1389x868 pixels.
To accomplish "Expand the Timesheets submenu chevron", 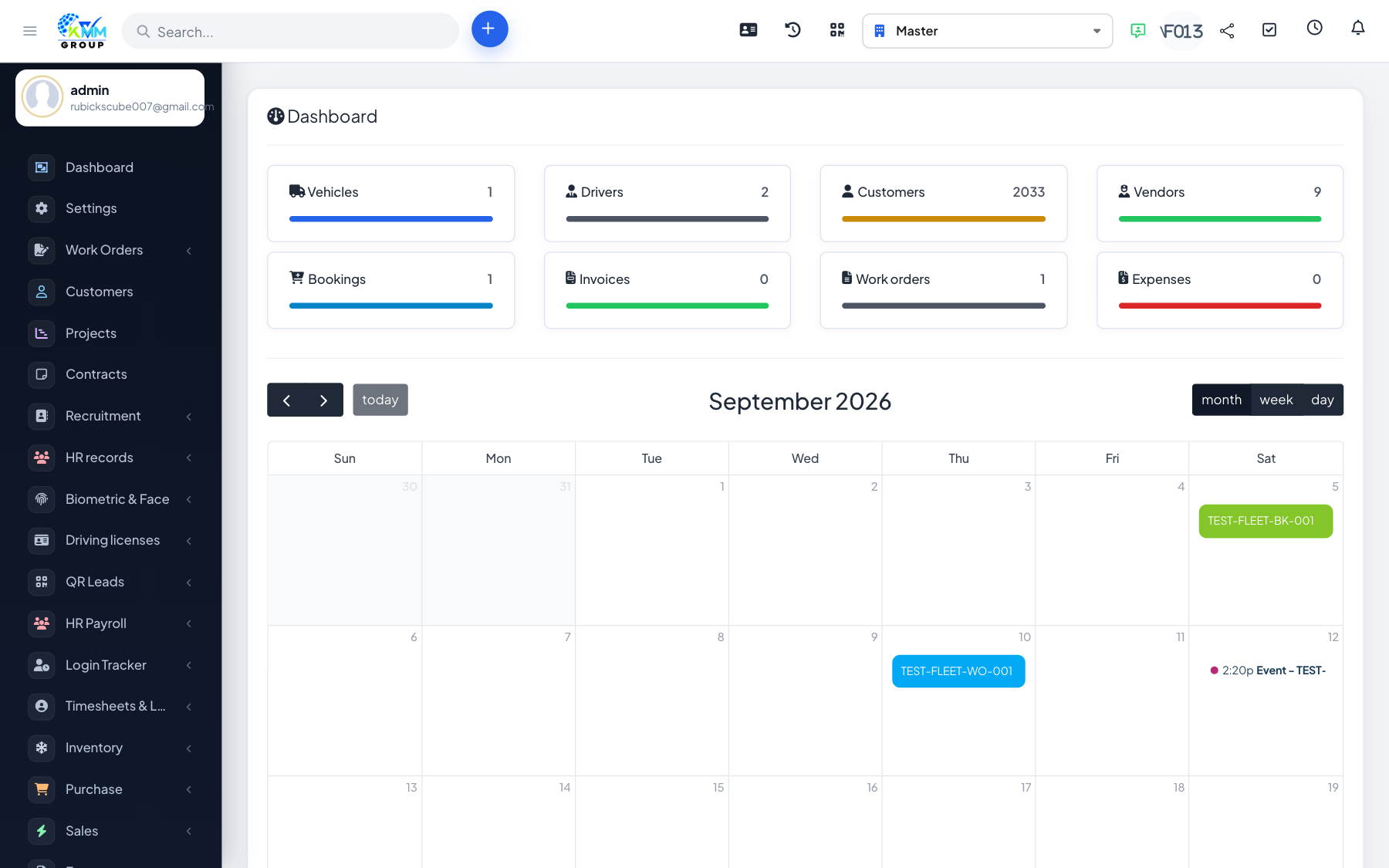I will pos(189,707).
